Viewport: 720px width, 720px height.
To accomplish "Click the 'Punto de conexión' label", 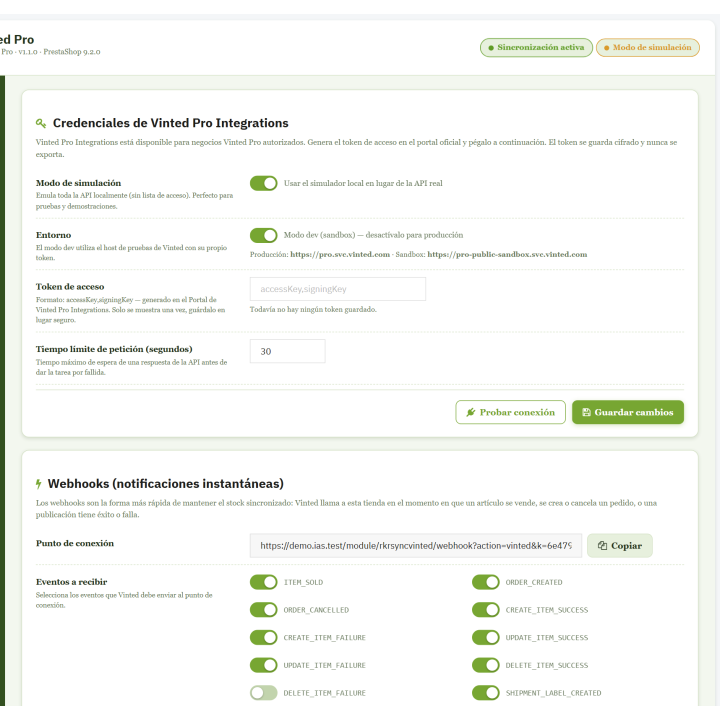I will 75,543.
